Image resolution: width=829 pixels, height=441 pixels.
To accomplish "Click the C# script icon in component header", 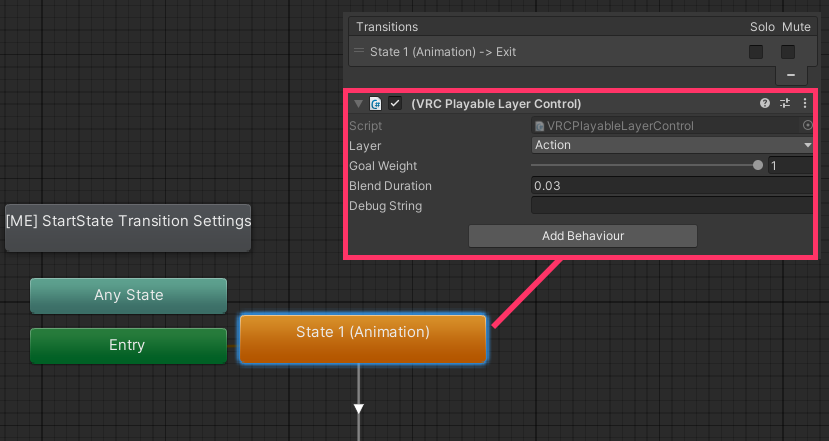I will 376,103.
